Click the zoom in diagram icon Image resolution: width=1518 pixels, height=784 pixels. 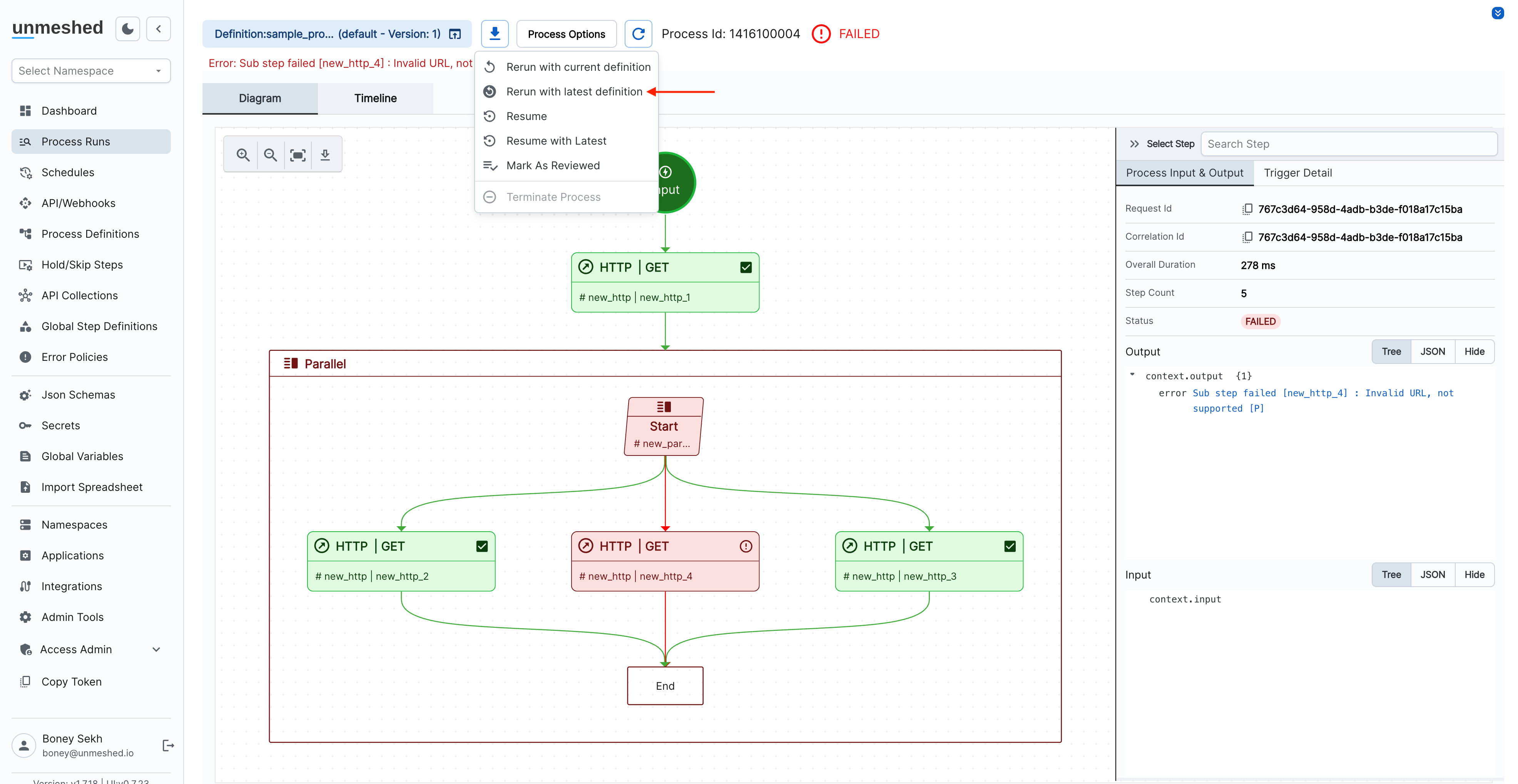click(x=243, y=155)
